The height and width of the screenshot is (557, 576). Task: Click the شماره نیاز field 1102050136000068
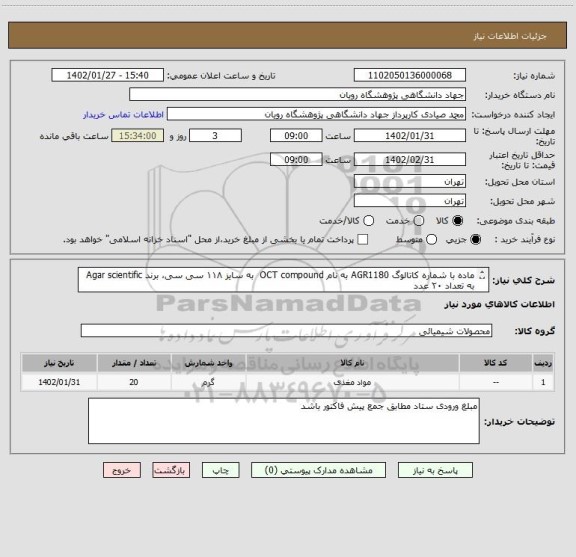(x=410, y=75)
